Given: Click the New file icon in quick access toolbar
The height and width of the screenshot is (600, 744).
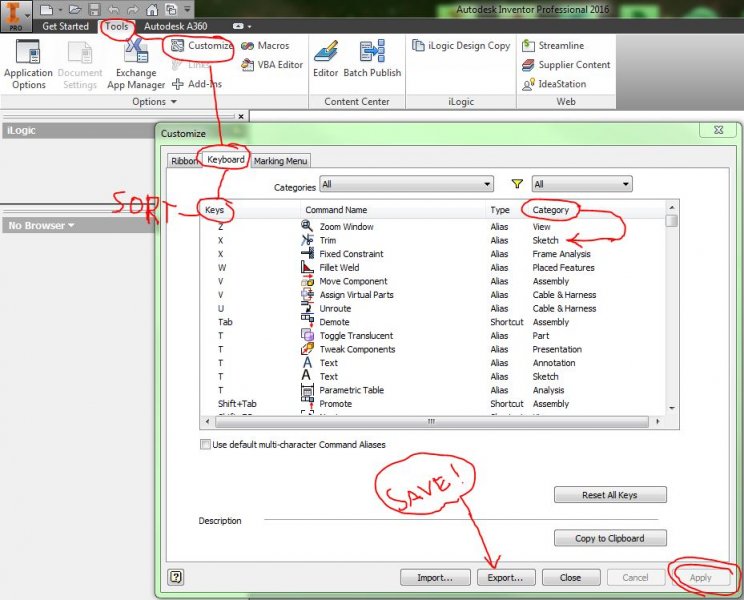Looking at the screenshot, I should [46, 9].
